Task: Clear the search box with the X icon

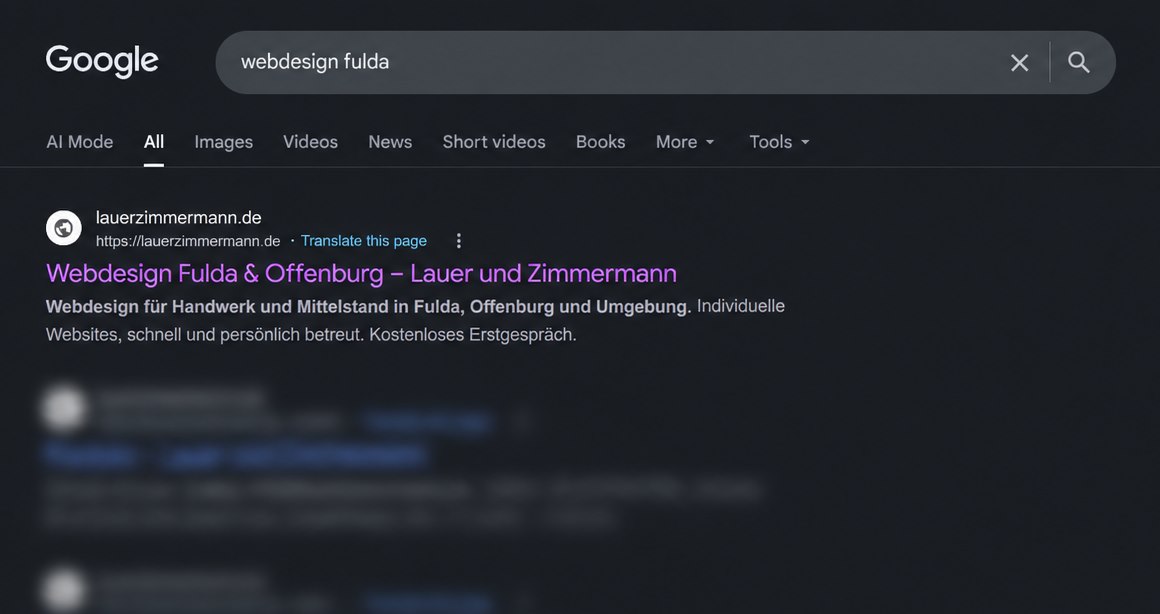Action: (1019, 63)
